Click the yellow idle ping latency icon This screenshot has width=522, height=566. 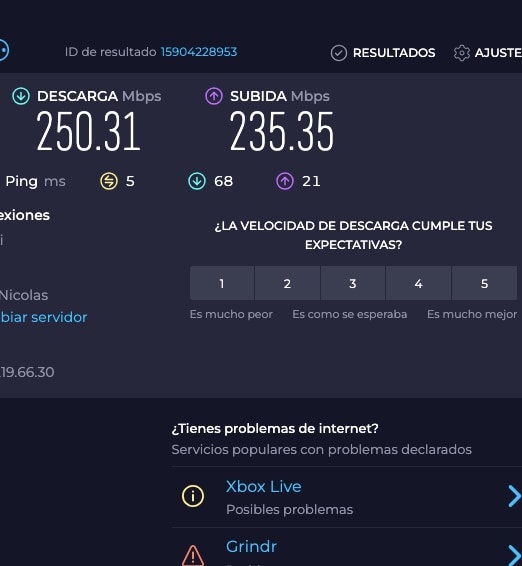109,181
